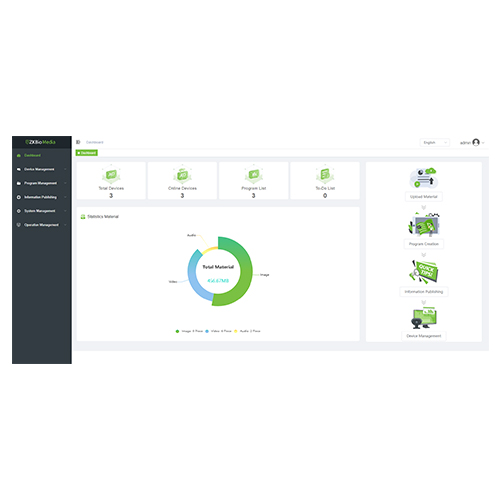
Task: Select the green Dashboard page tab
Action: click(87, 153)
